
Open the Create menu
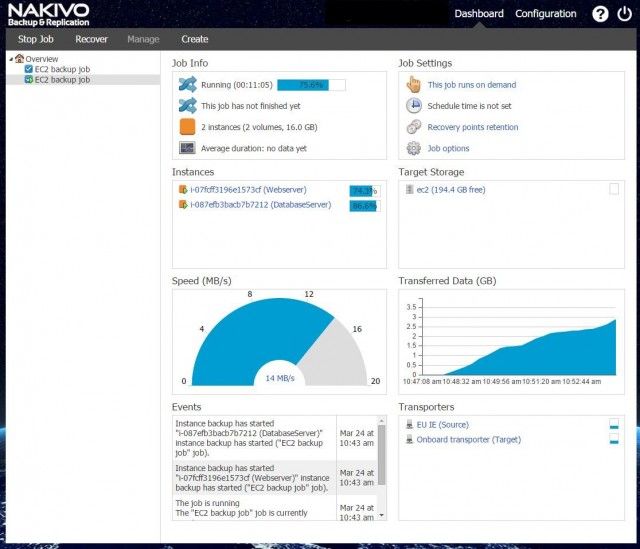[195, 39]
